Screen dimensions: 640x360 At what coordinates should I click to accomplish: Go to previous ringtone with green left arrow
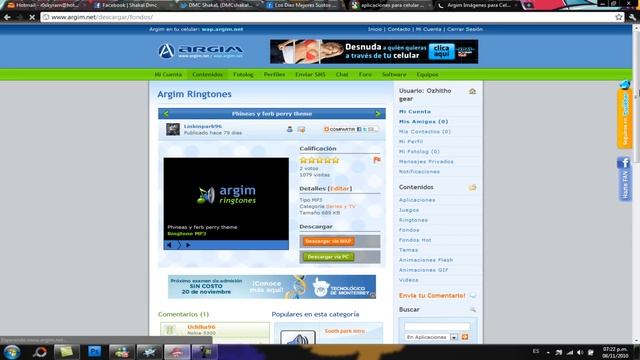point(166,113)
